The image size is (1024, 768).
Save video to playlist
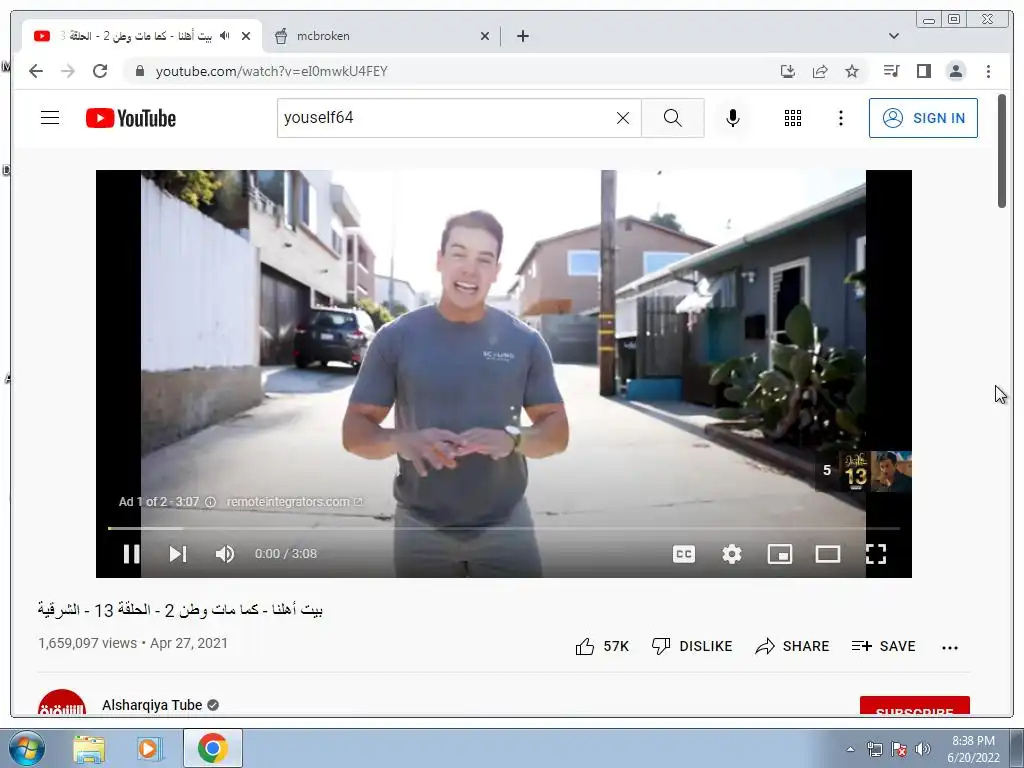click(x=884, y=646)
